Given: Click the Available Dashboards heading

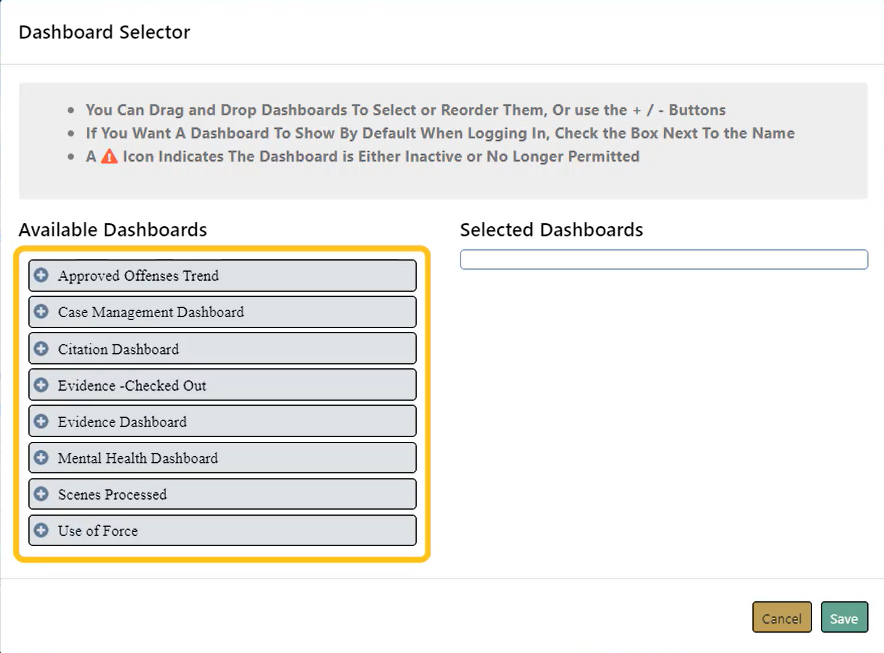Looking at the screenshot, I should click(113, 230).
